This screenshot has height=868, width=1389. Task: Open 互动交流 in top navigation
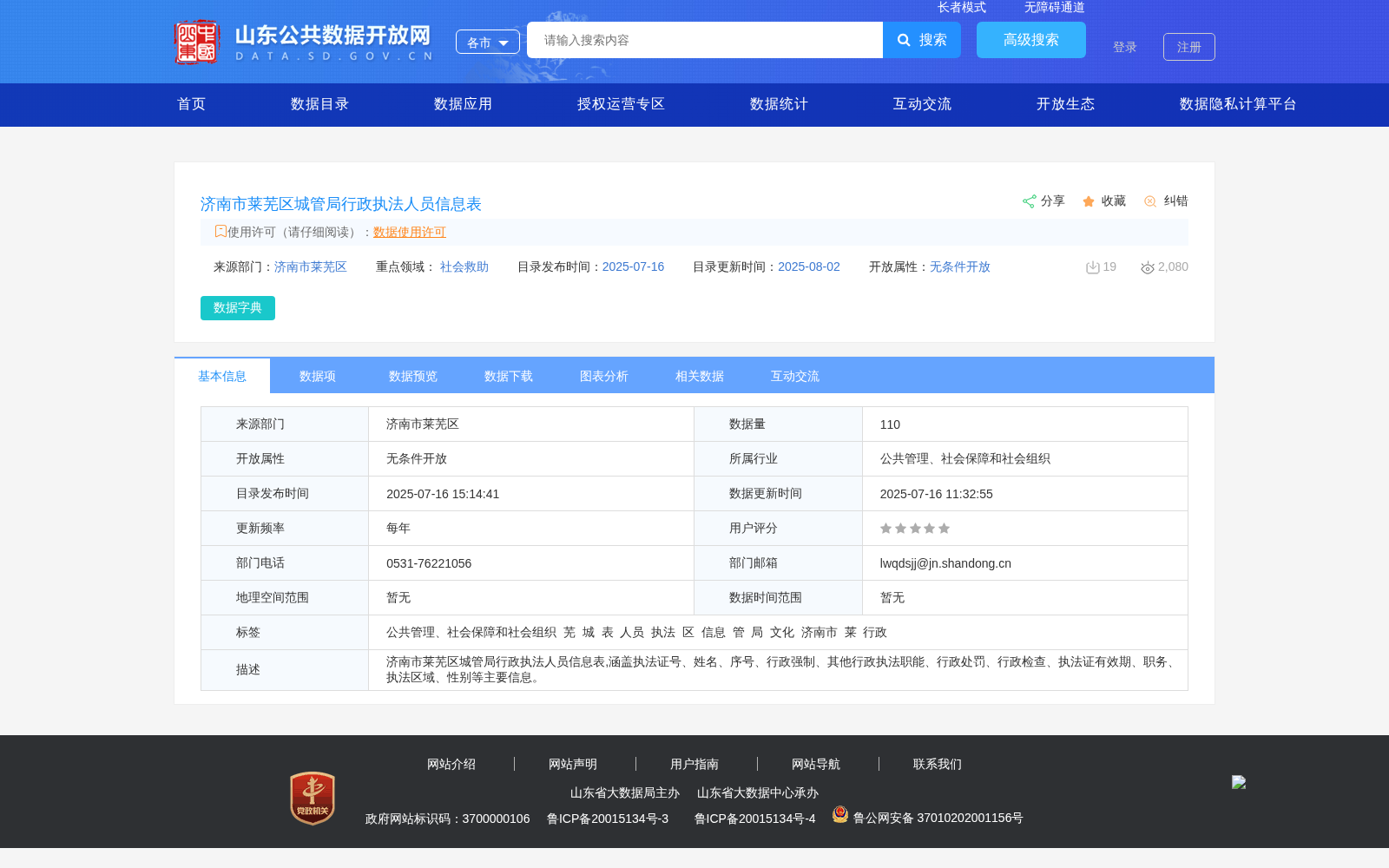point(923,104)
